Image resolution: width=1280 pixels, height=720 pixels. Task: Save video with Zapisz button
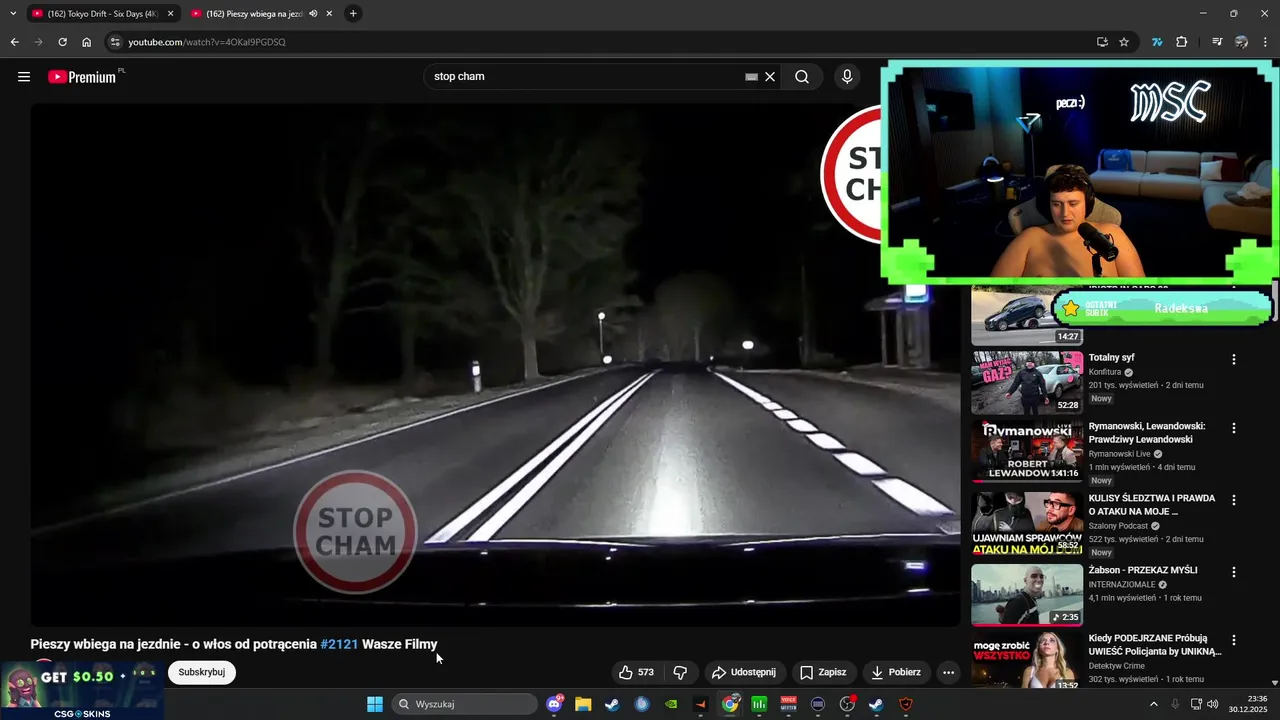tap(823, 672)
